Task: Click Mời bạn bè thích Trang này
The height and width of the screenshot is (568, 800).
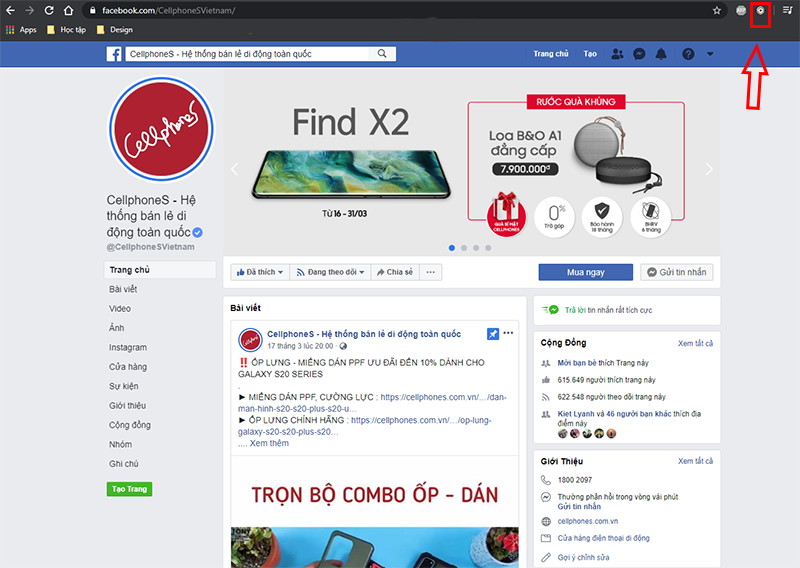Action: pos(603,363)
